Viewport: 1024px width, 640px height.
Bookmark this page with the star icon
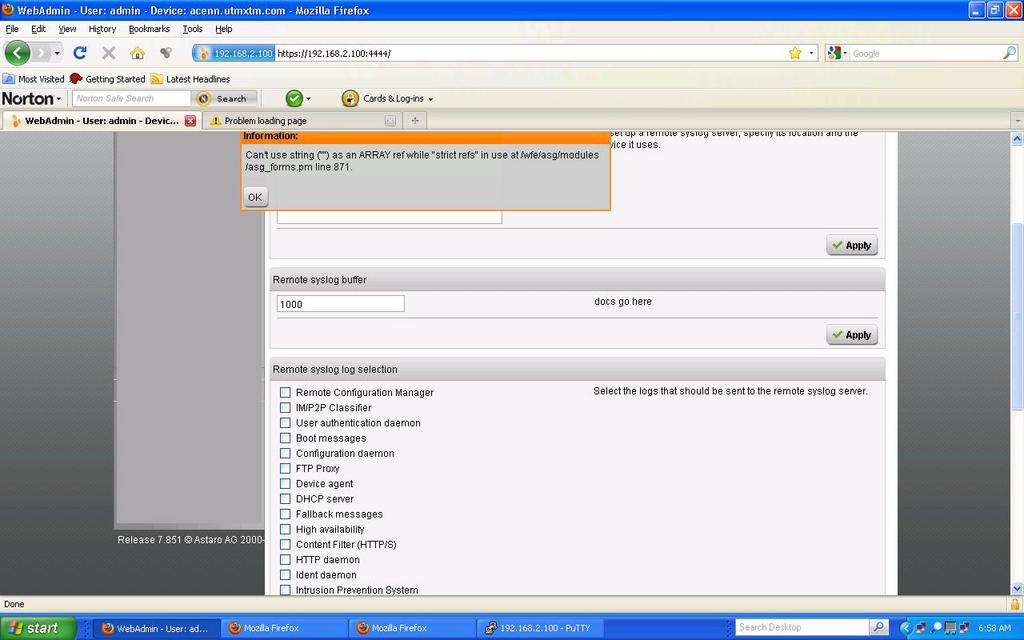click(795, 53)
